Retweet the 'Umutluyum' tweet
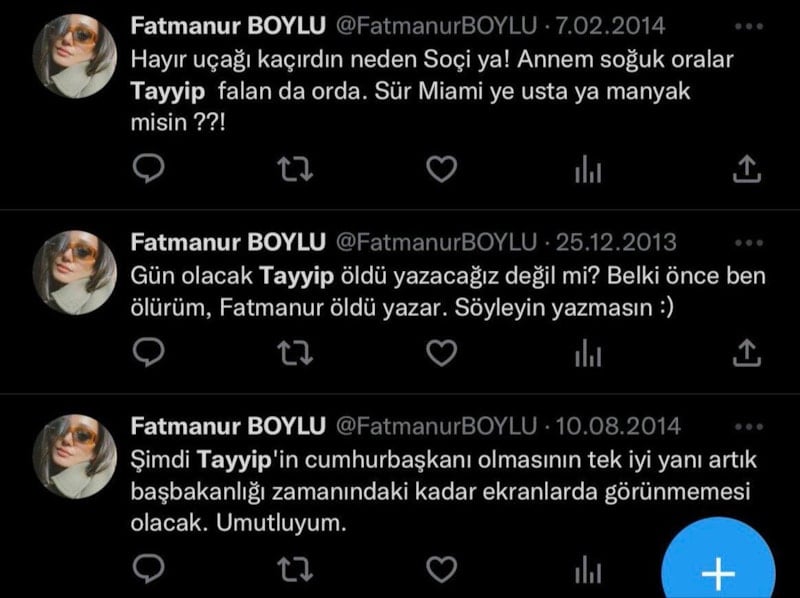 click(x=295, y=569)
